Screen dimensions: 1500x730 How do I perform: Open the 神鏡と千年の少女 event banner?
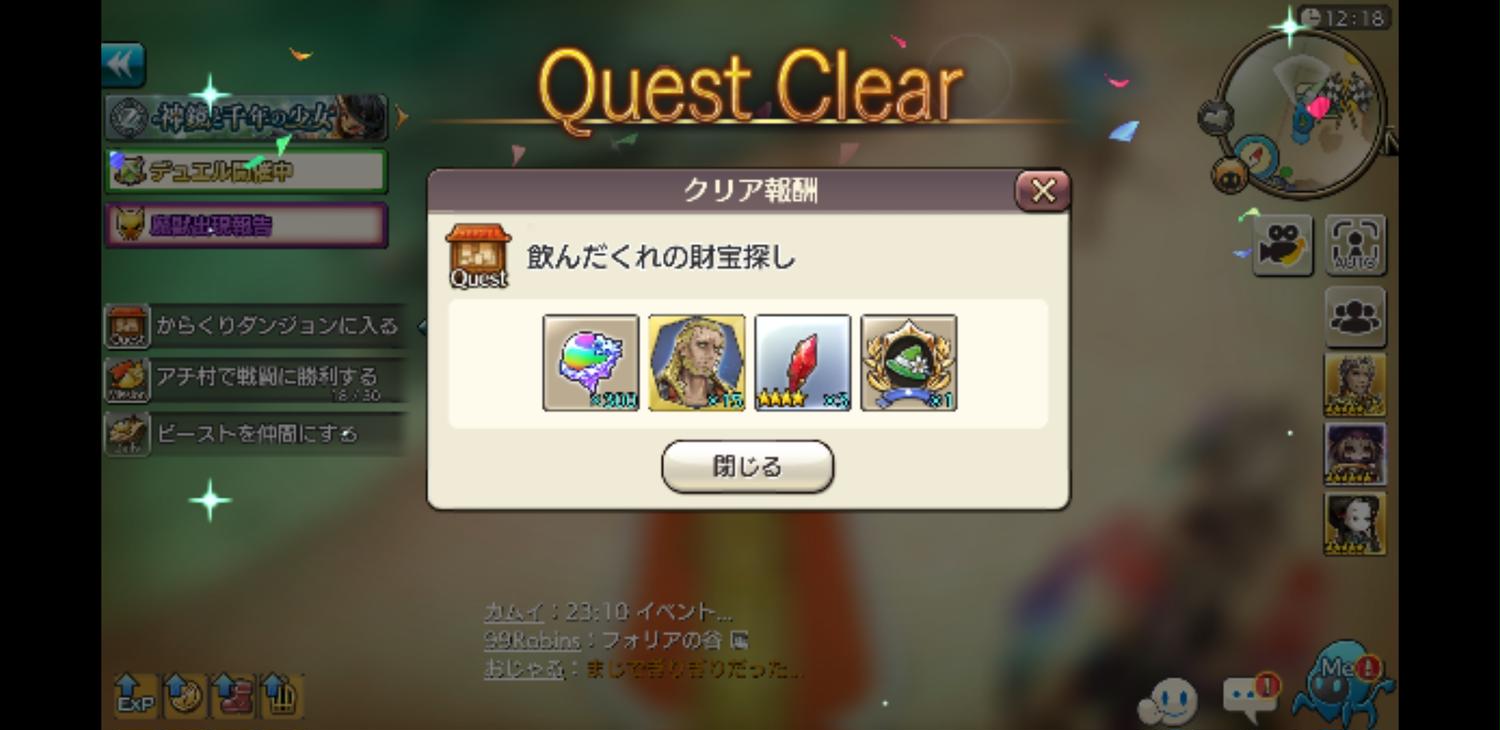coord(246,118)
